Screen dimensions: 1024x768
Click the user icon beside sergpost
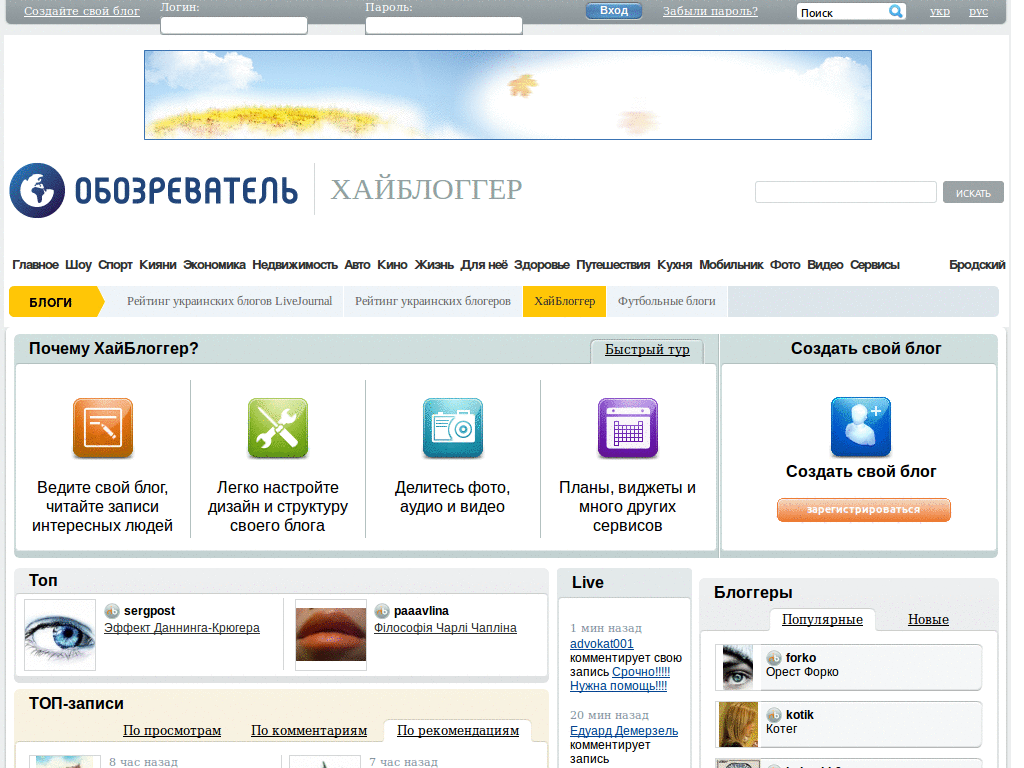coord(112,611)
